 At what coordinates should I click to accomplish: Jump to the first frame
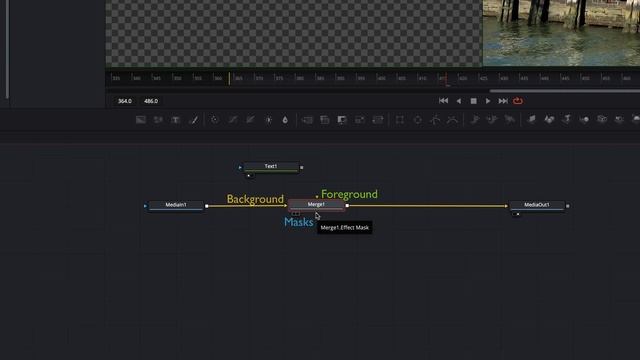point(443,101)
